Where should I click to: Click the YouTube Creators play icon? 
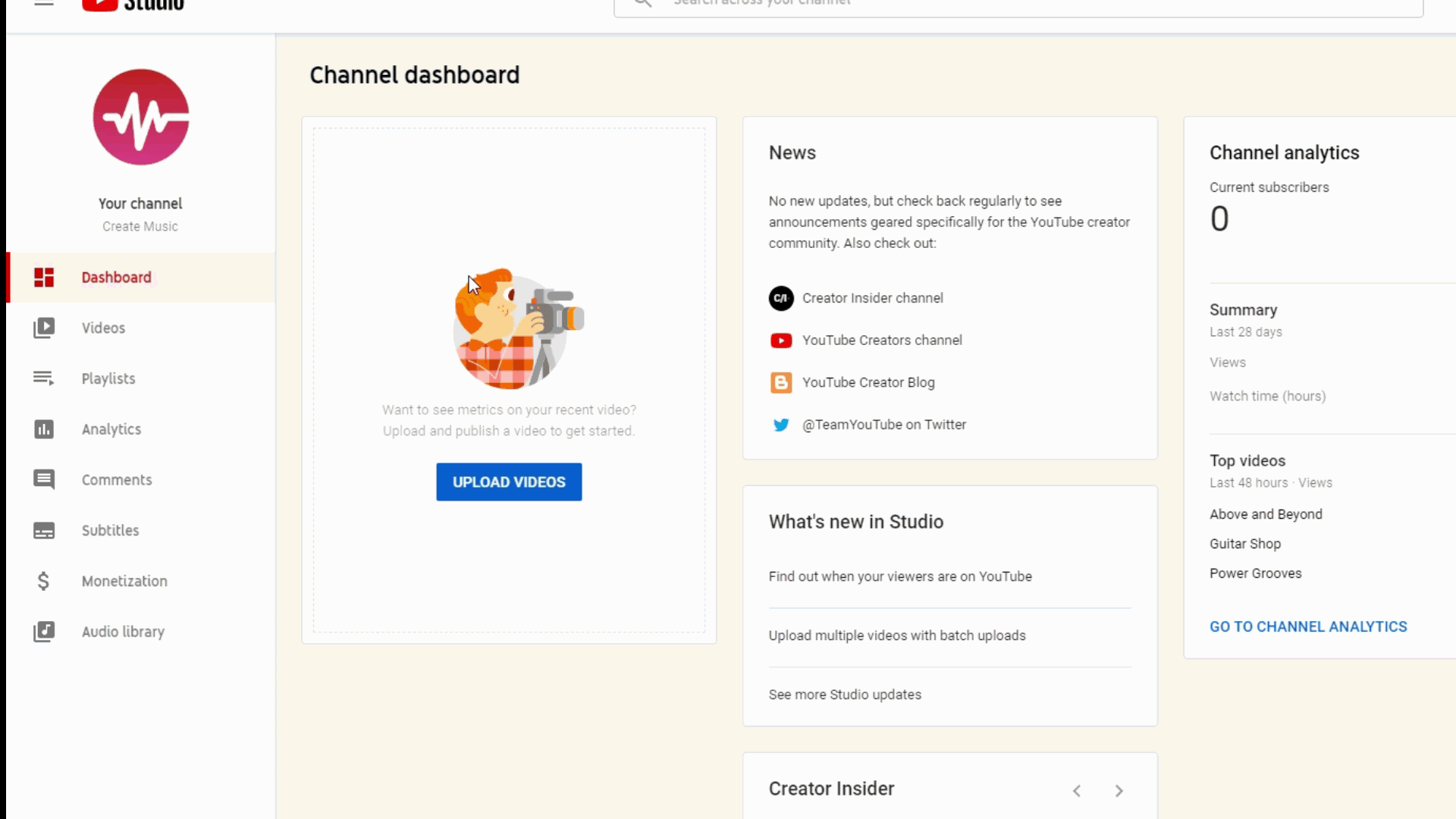781,340
